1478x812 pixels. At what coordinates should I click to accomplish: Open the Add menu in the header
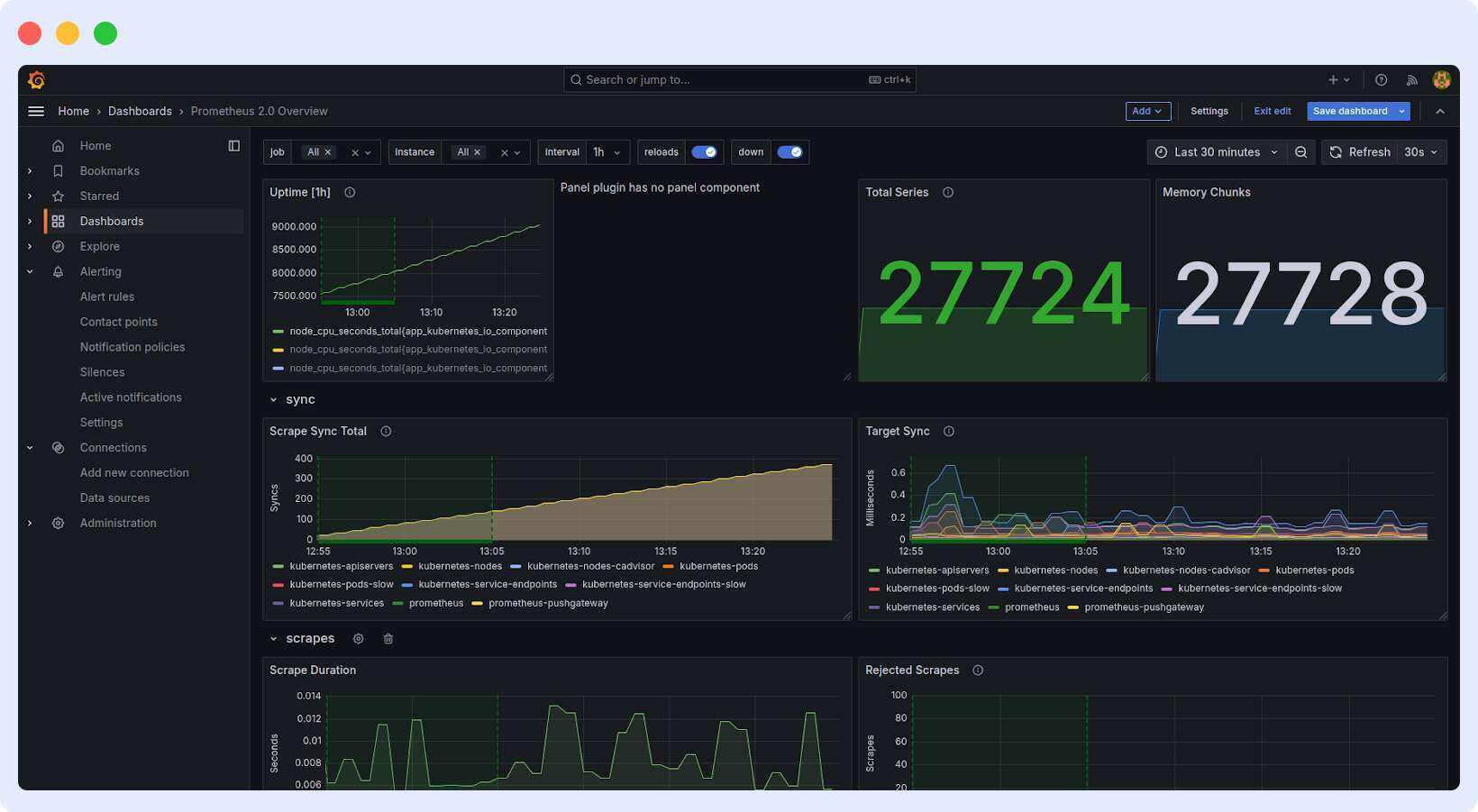1146,111
